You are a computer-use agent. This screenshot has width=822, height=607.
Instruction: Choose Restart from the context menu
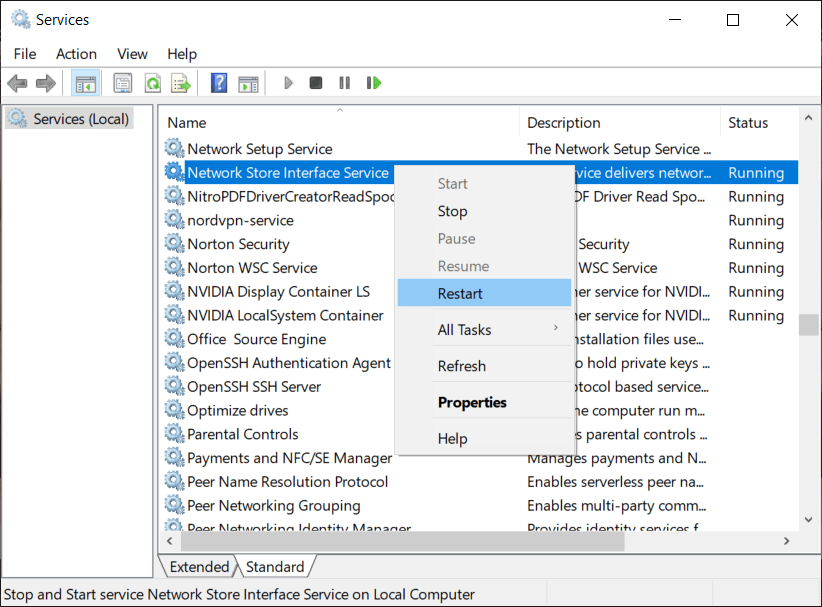[x=463, y=293]
